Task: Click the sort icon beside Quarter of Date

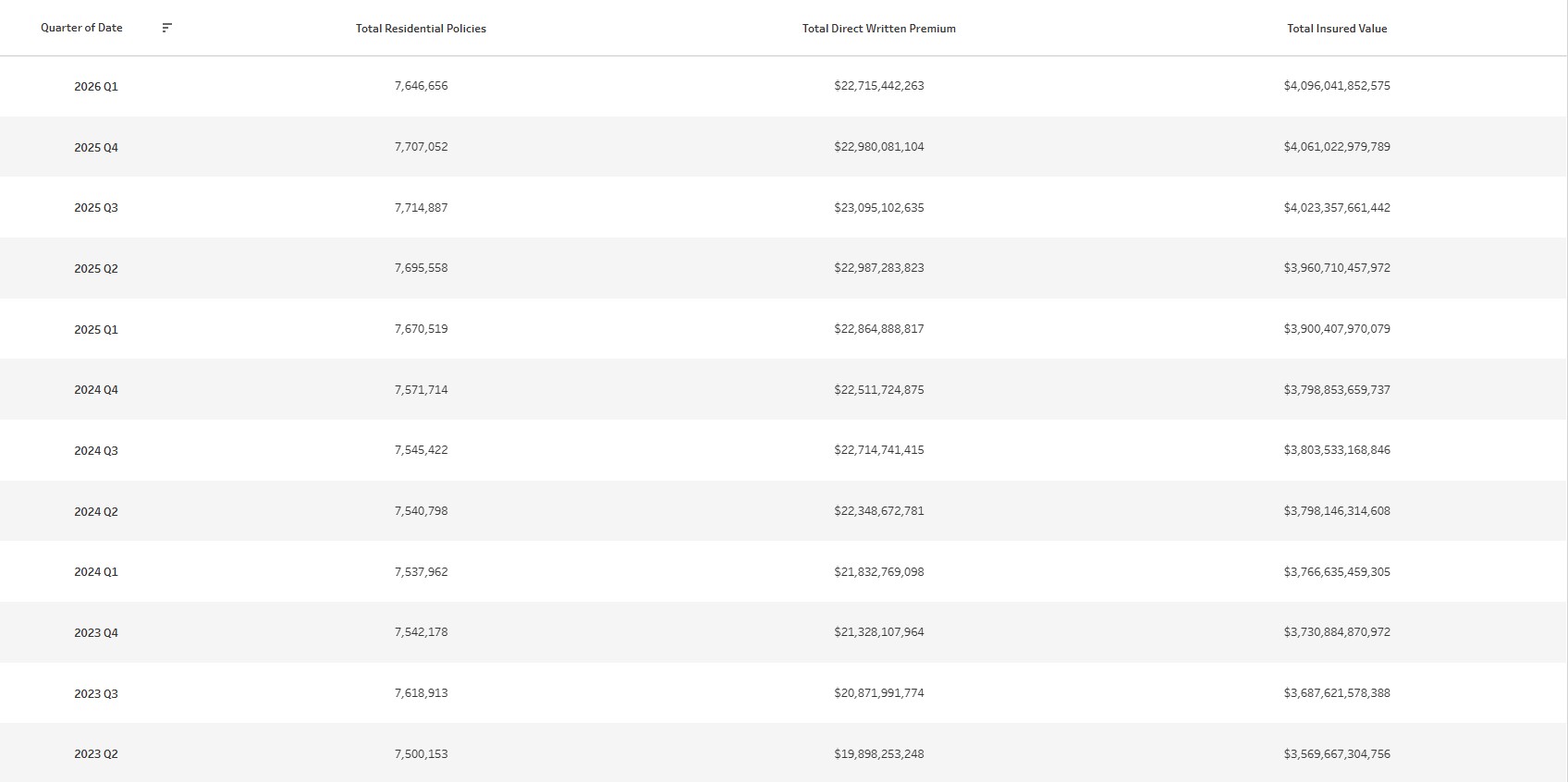Action: [166, 28]
